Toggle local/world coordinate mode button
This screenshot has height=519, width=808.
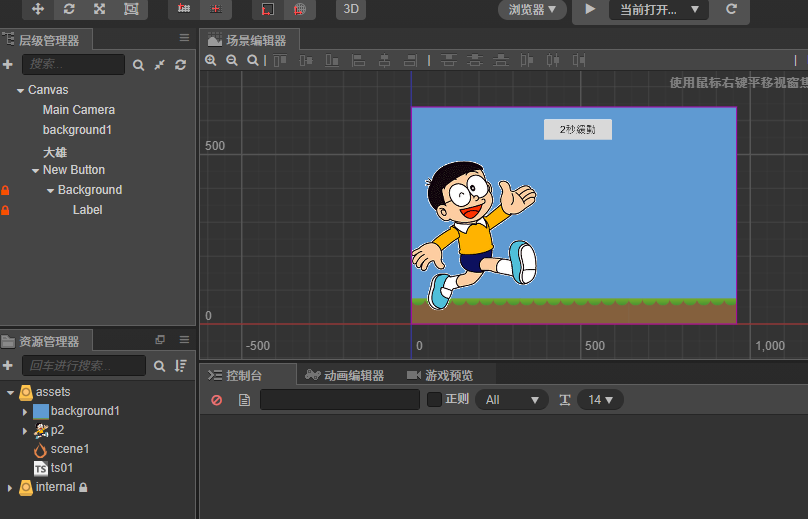point(215,9)
